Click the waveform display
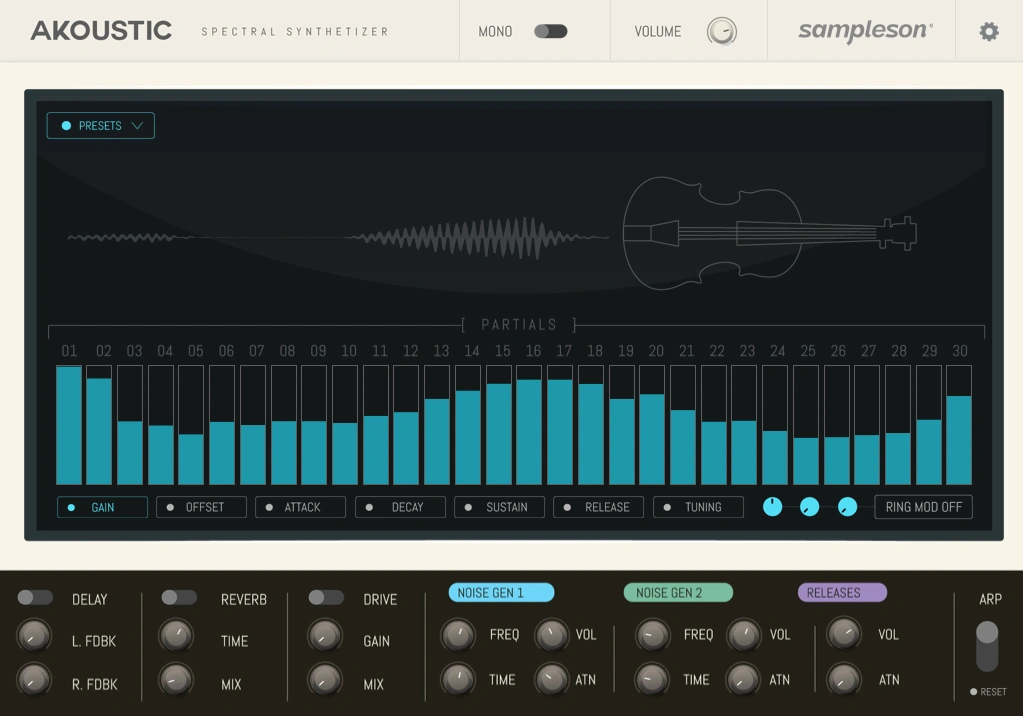This screenshot has width=1023, height=716. click(338, 237)
